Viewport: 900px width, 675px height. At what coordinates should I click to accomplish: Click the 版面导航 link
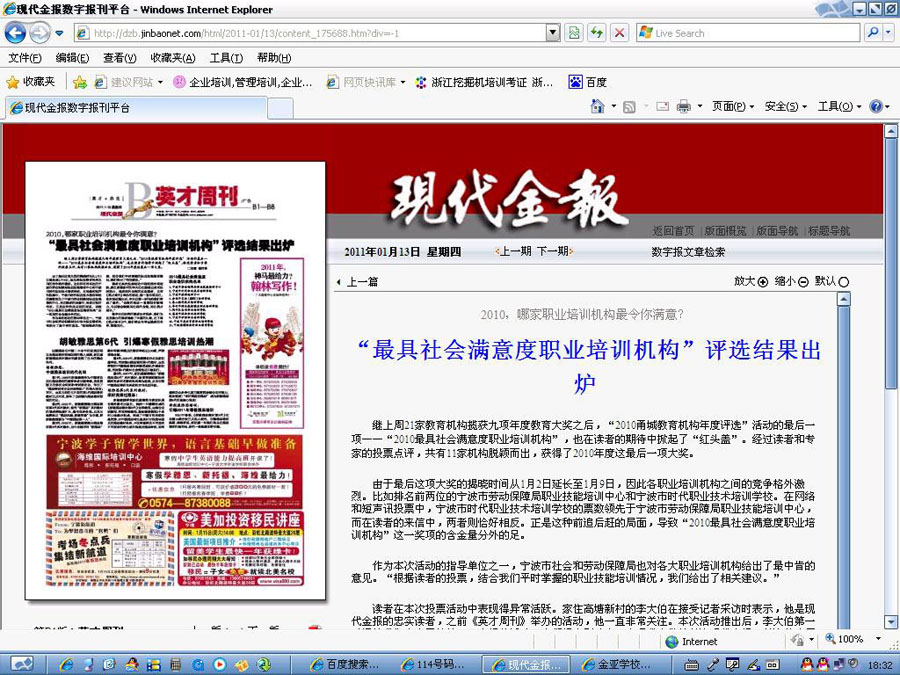(777, 231)
